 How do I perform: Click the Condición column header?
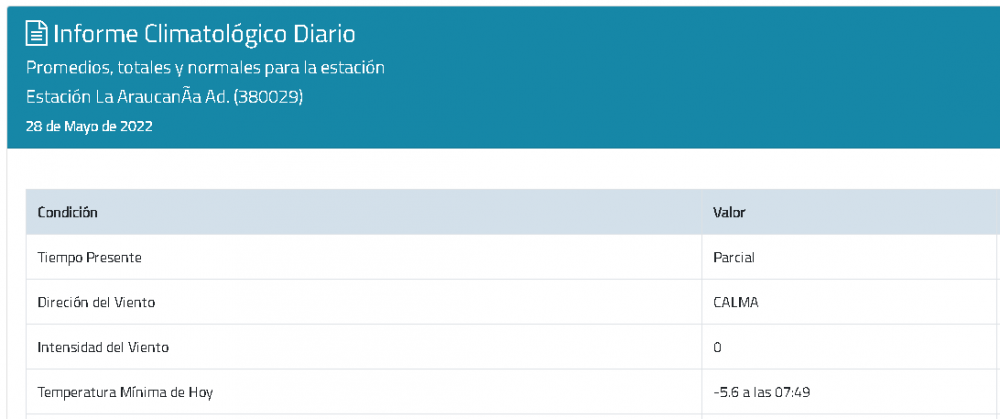(x=67, y=212)
